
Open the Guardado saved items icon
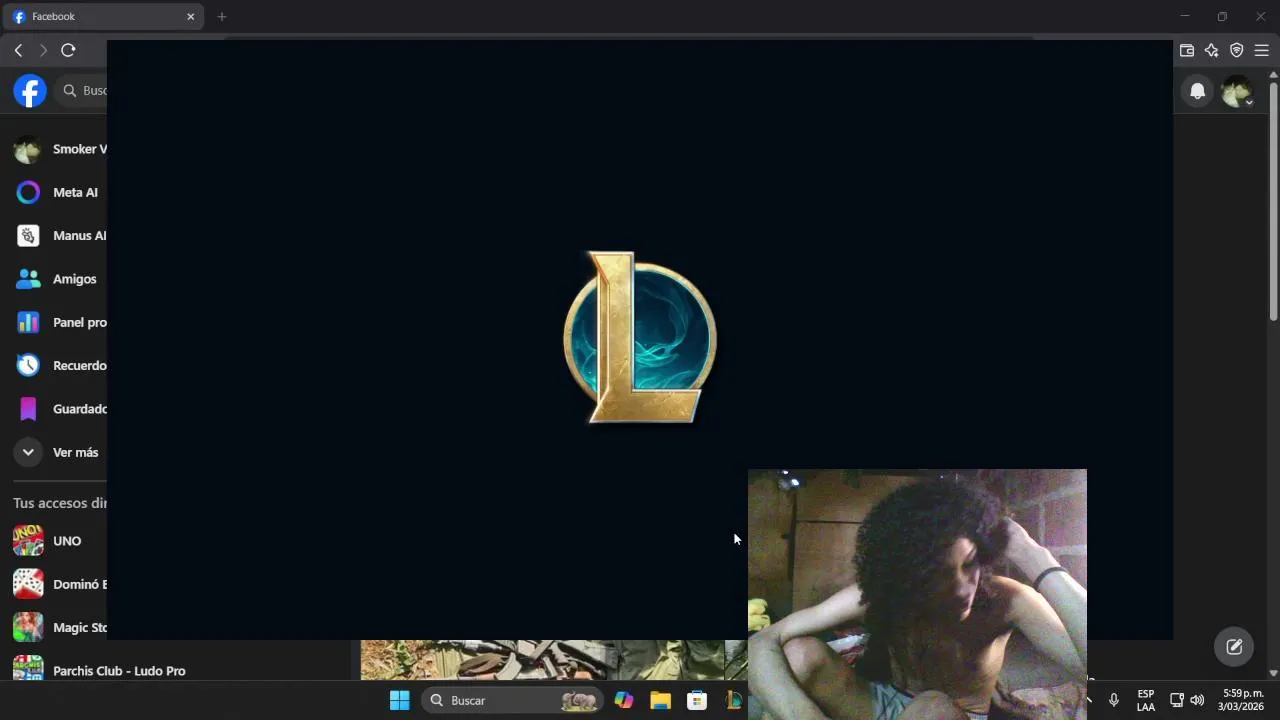pyautogui.click(x=28, y=409)
